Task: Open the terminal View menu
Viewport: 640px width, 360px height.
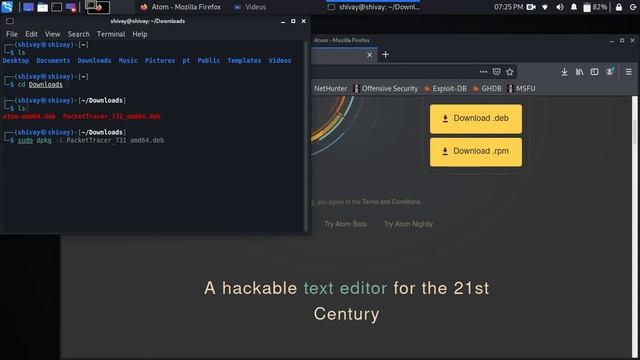Action: (52, 34)
